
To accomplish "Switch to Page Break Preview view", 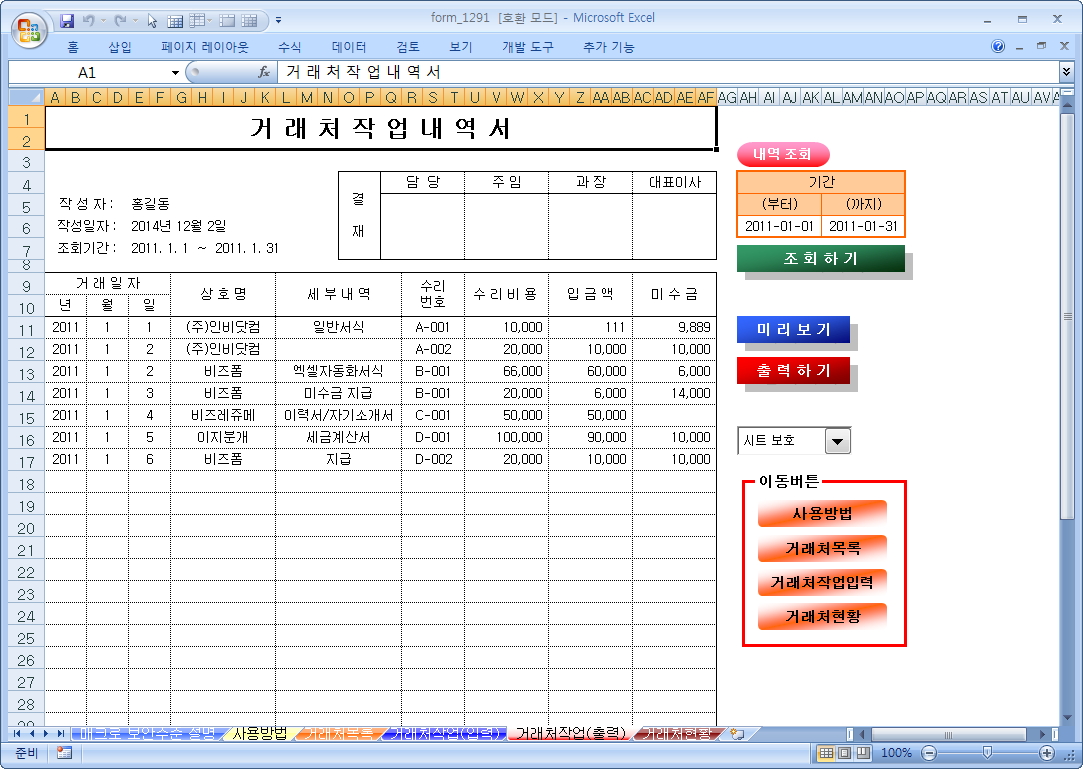I will [x=862, y=753].
